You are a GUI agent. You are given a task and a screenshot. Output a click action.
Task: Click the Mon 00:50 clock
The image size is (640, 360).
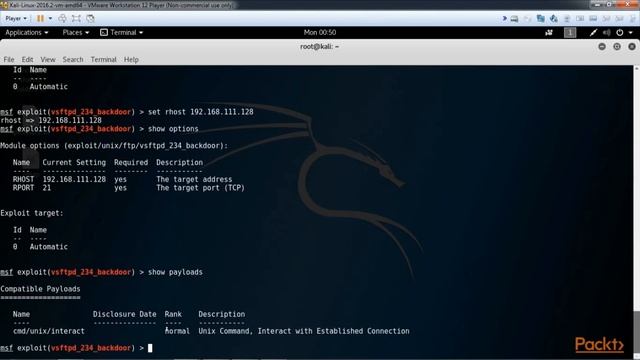point(320,32)
